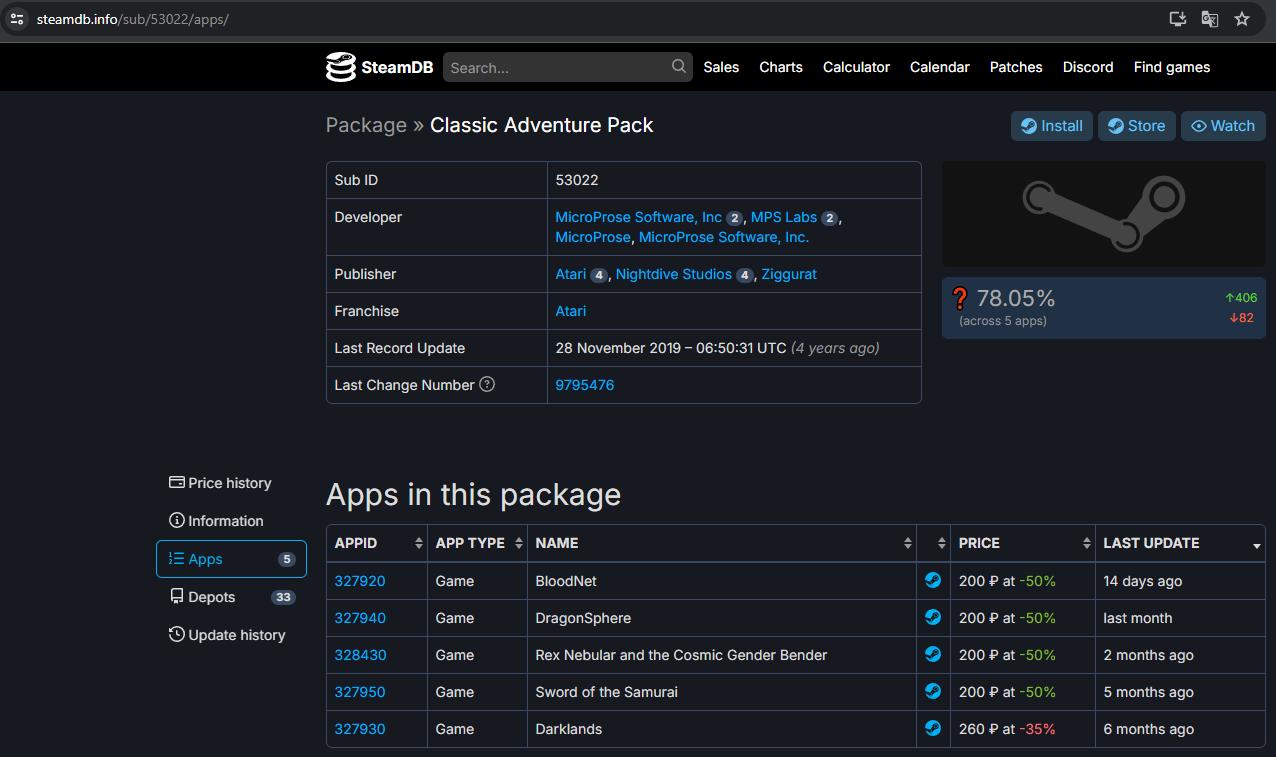Open publisher Nightdive Studios link

click(674, 274)
